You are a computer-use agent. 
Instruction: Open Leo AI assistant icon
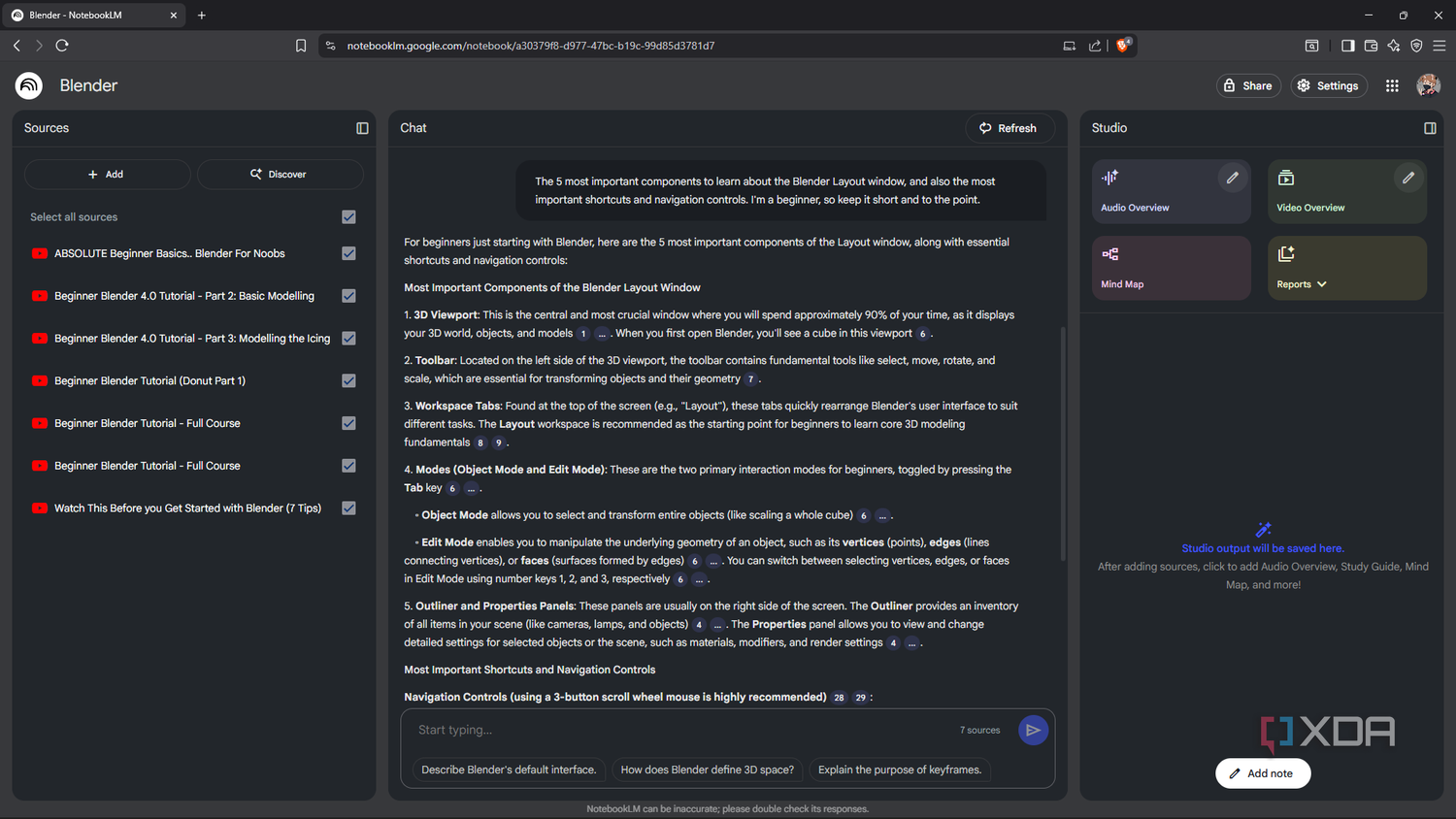(x=1394, y=46)
